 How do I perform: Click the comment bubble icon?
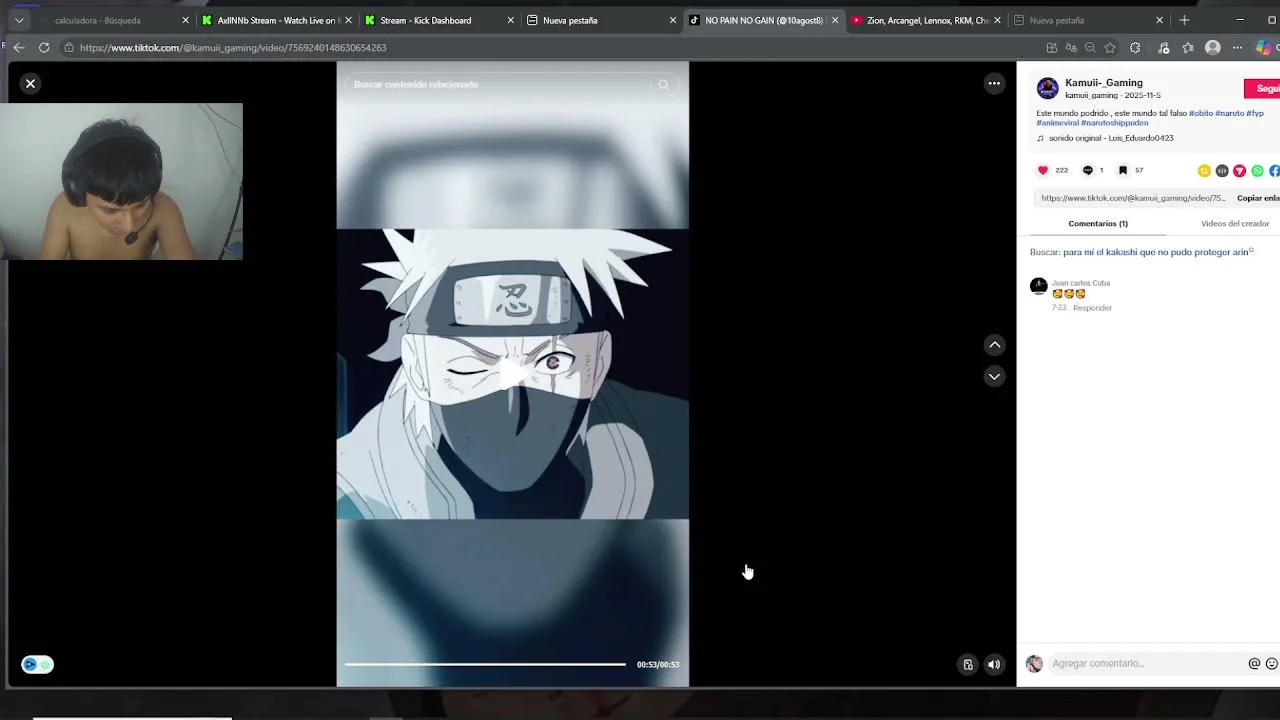coord(1088,171)
